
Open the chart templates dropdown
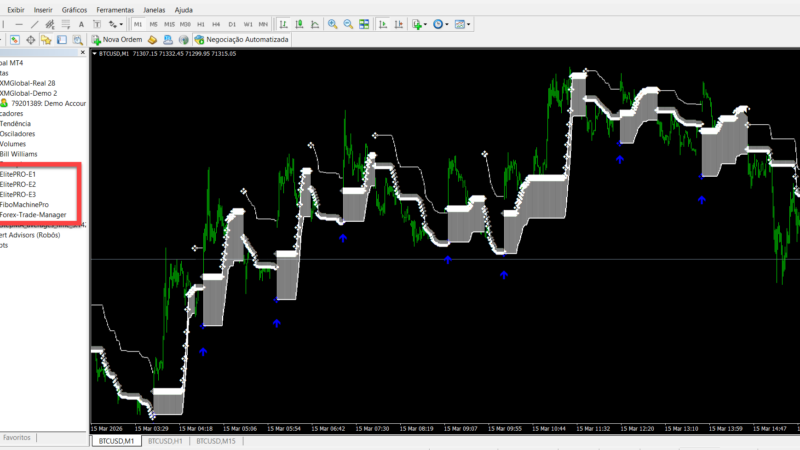[x=462, y=24]
